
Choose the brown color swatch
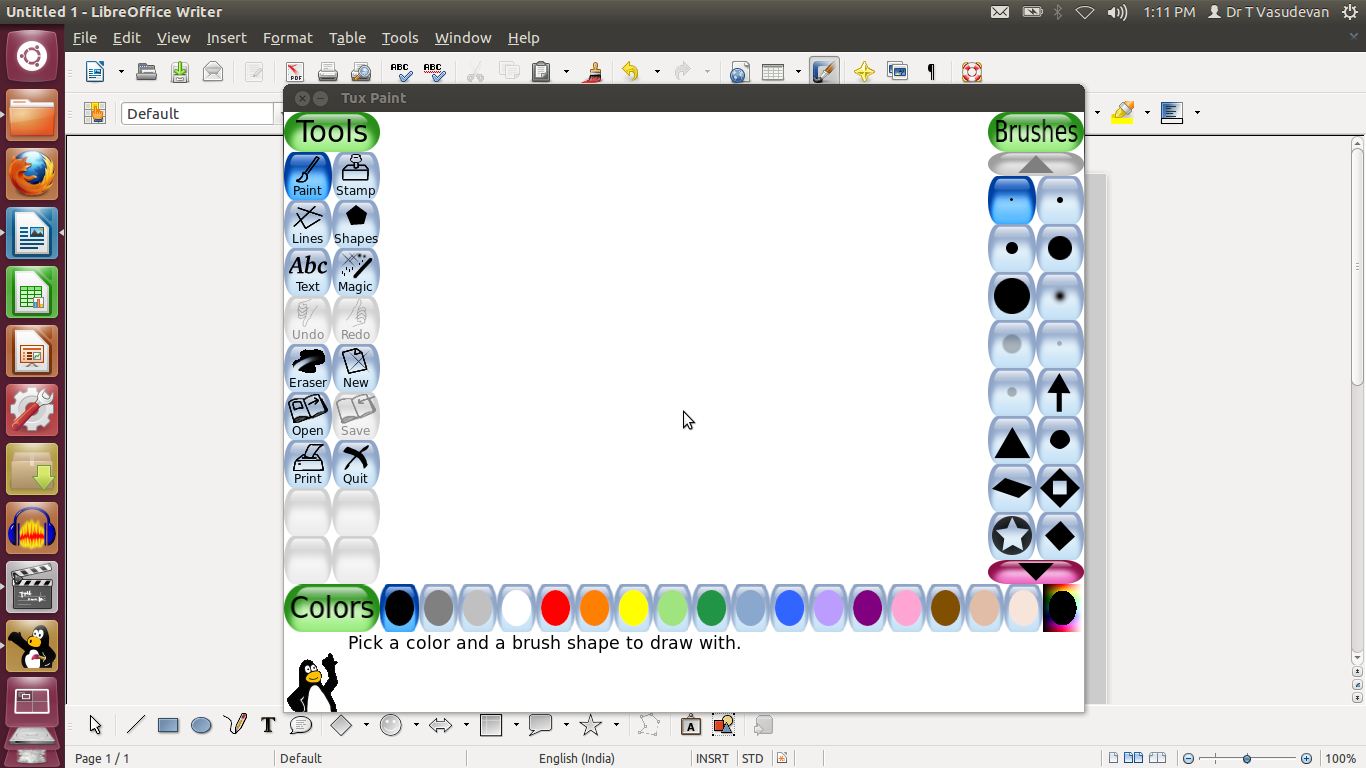point(945,608)
